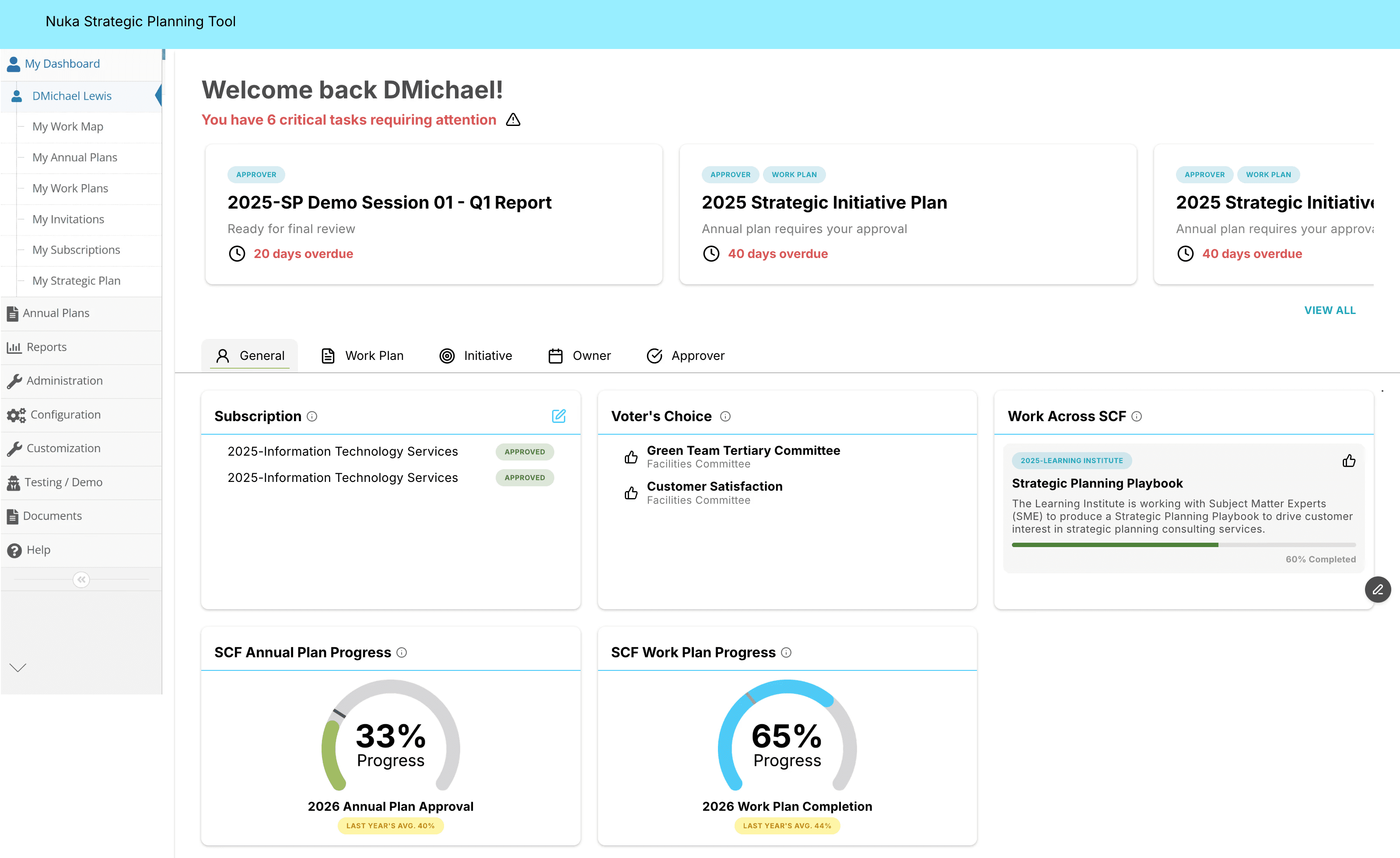
Task: Expand the chevron at the sidebar bottom
Action: 18,667
